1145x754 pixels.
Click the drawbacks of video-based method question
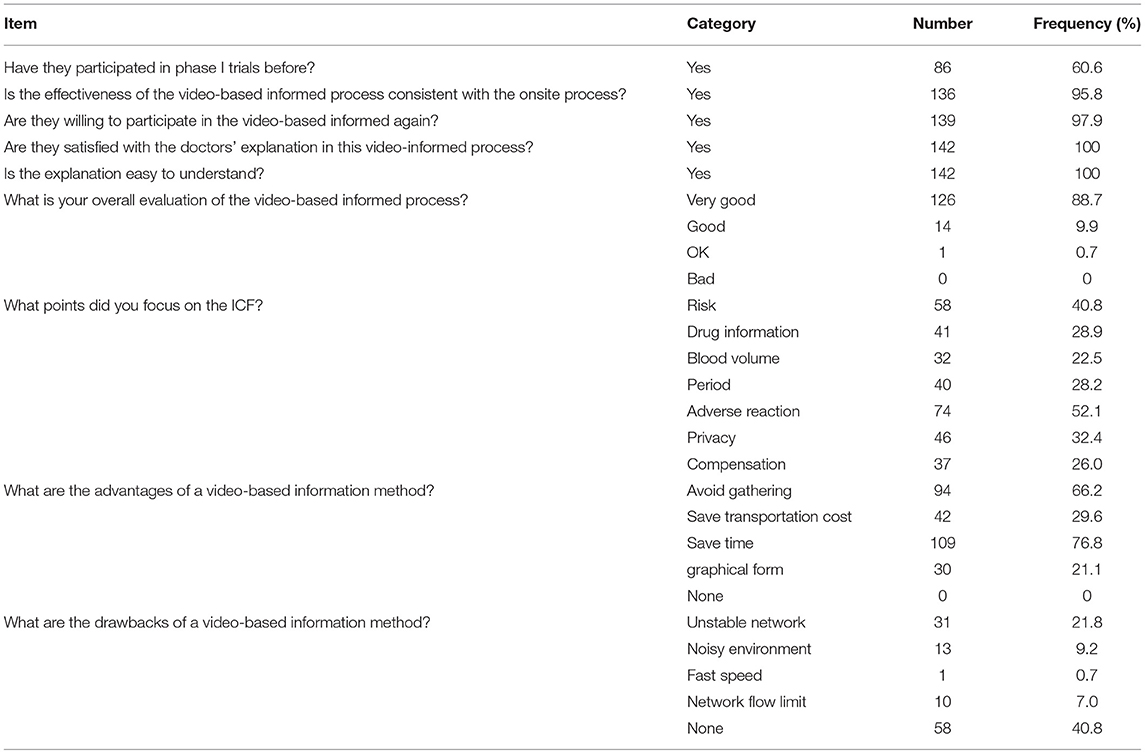(x=217, y=623)
